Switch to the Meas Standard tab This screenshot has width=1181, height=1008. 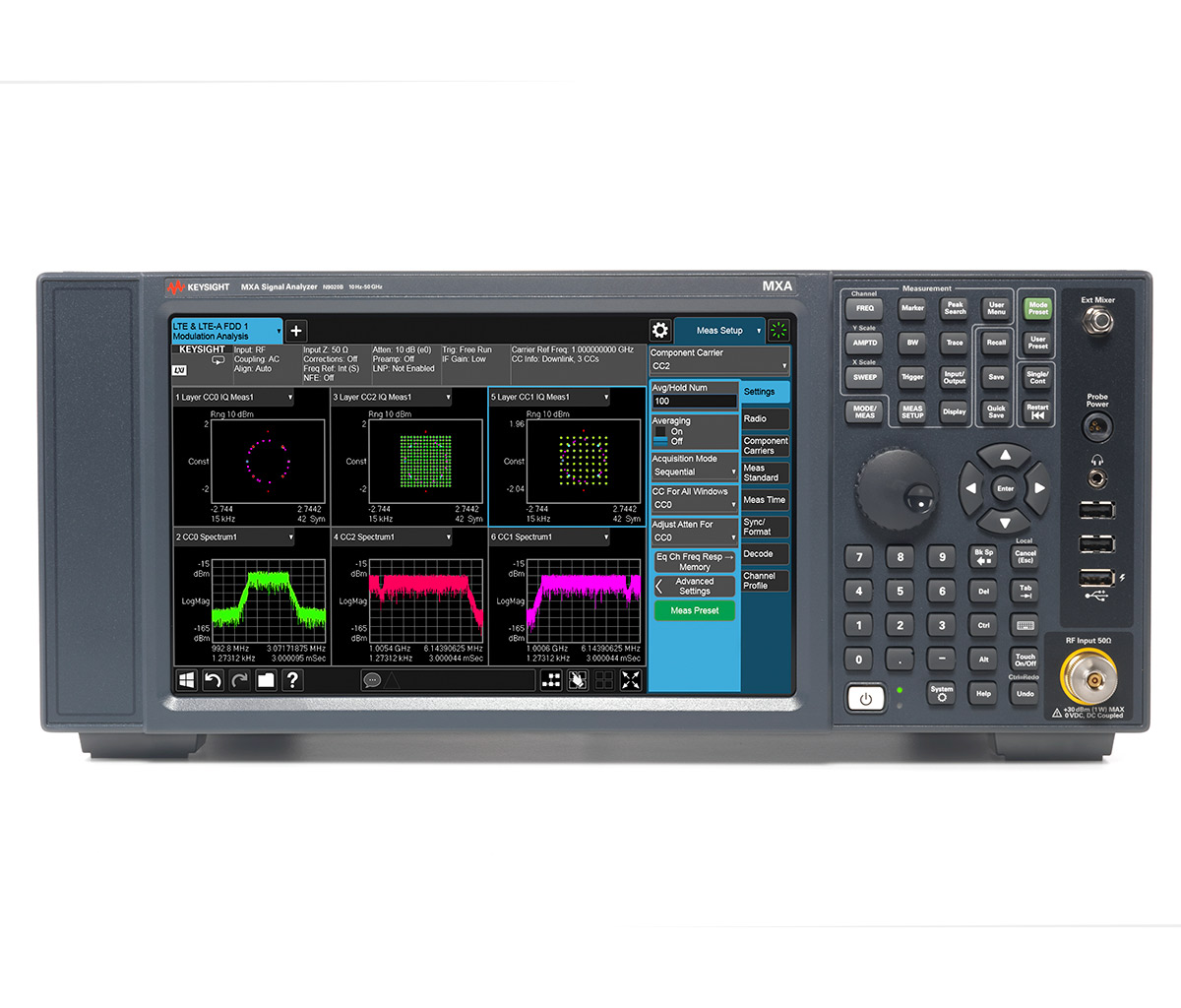point(766,473)
